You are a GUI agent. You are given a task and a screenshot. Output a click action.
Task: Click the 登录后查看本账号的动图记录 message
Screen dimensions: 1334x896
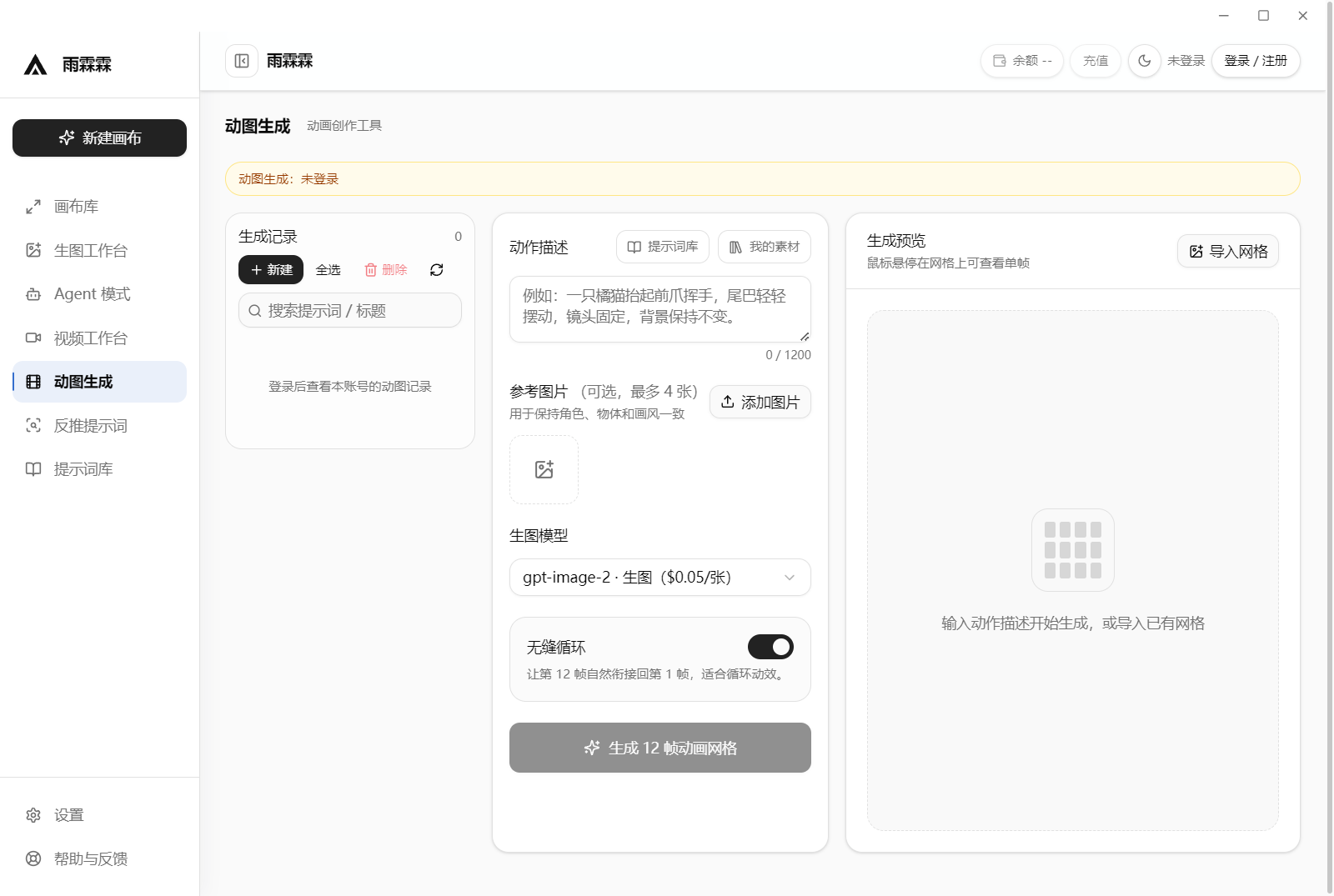pos(349,387)
